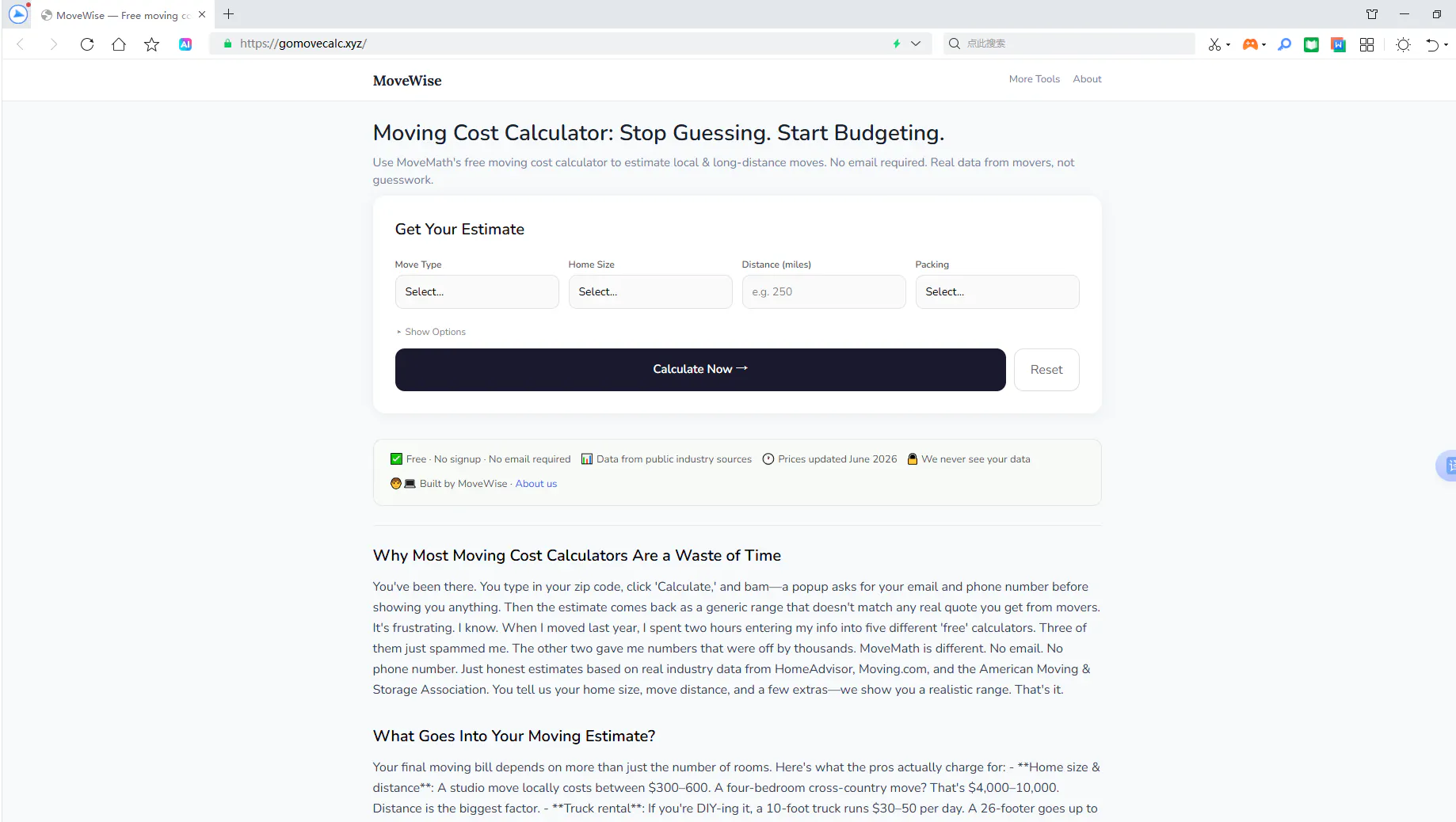Click 'Prices updated June 2026' text
This screenshot has width=1456, height=822.
837,459
